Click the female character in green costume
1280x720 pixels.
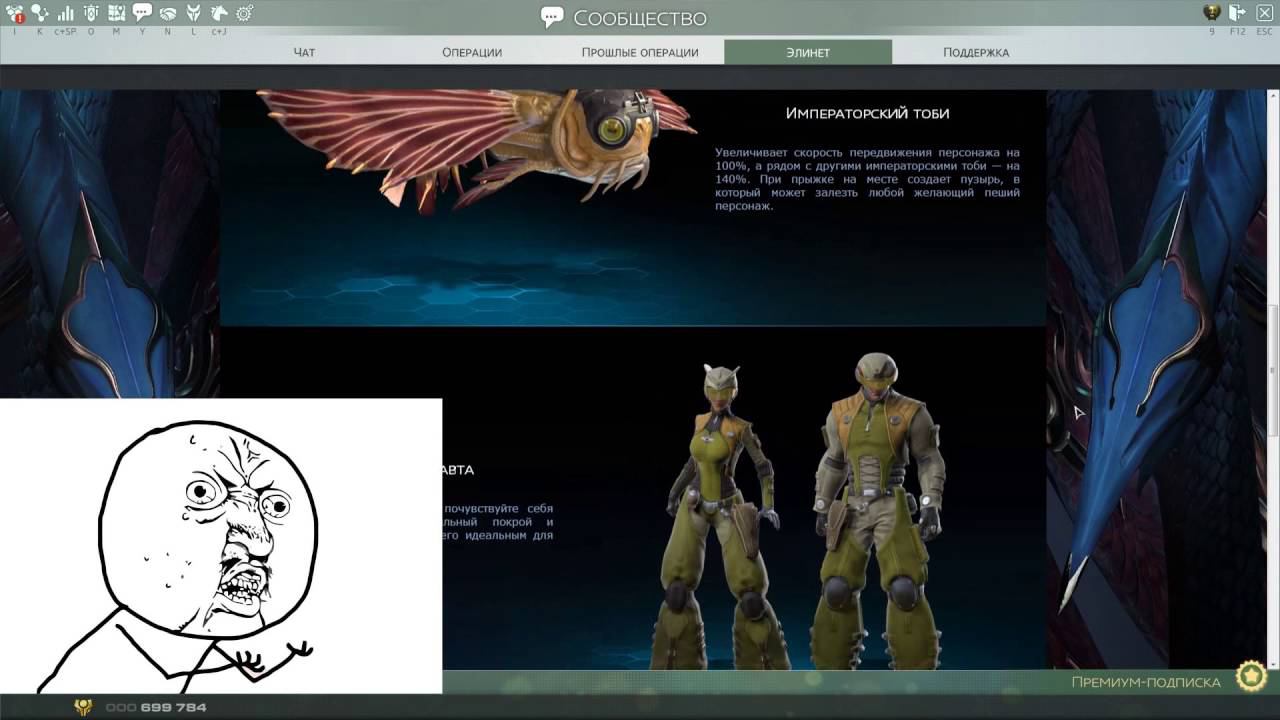722,515
